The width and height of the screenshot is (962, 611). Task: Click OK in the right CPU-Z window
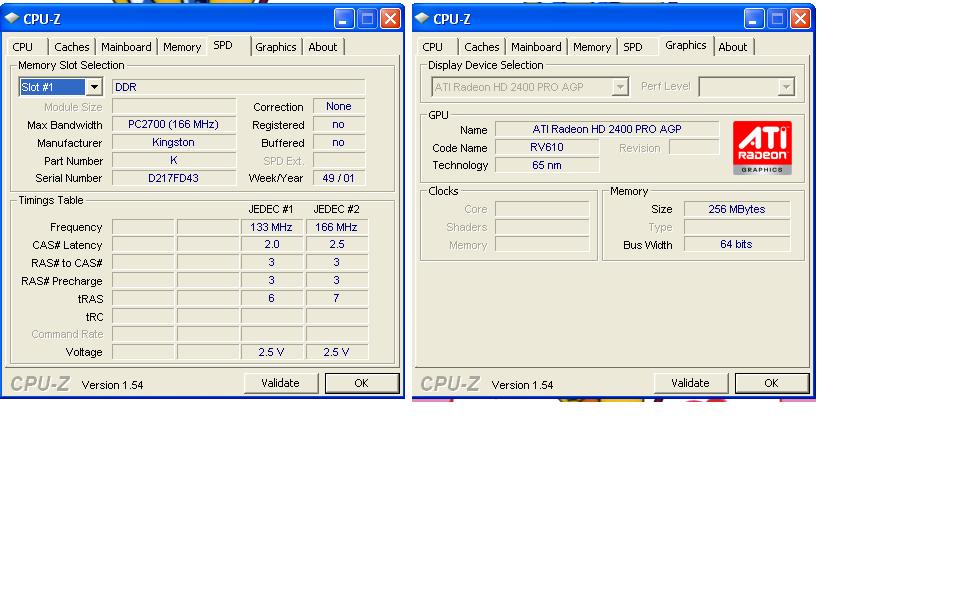[x=772, y=383]
